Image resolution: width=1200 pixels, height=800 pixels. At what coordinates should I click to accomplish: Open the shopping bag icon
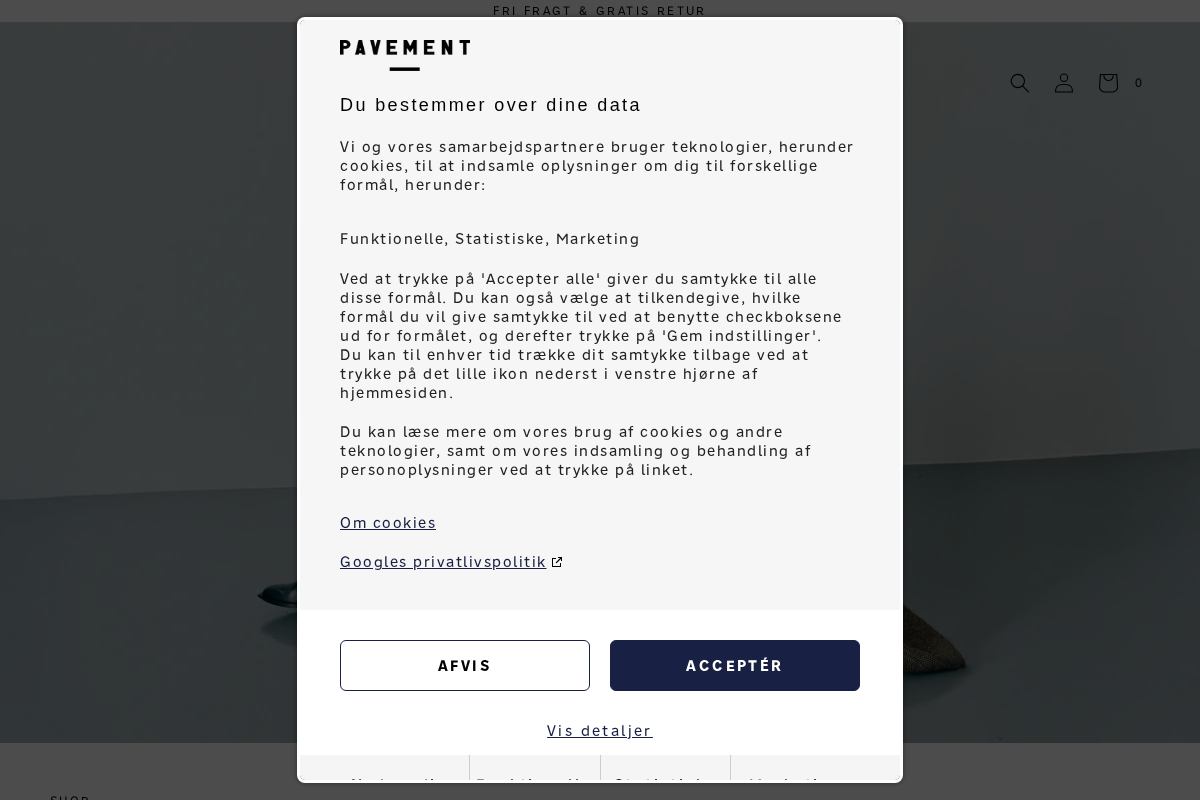tap(1108, 83)
